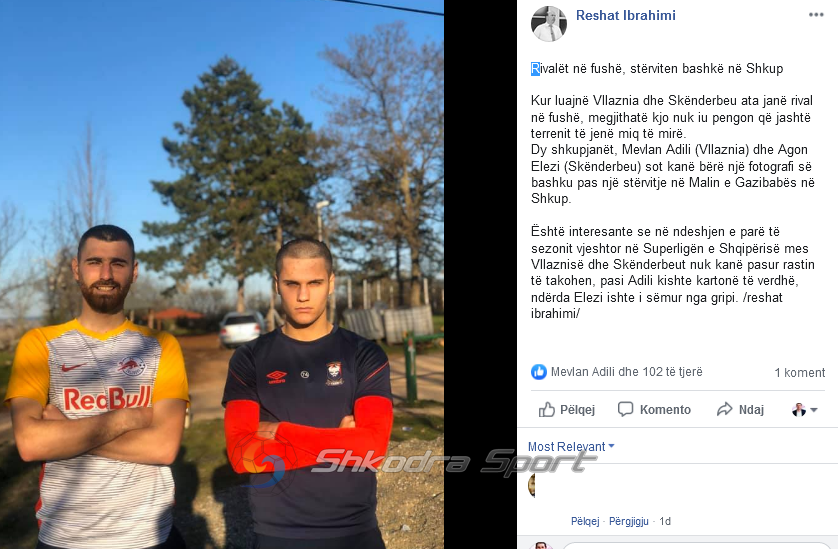Click the photo of the two players

point(222,275)
